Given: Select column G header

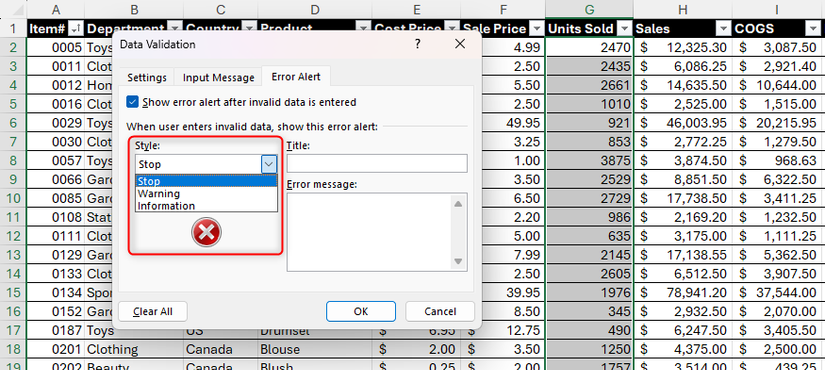Looking at the screenshot, I should pos(589,9).
